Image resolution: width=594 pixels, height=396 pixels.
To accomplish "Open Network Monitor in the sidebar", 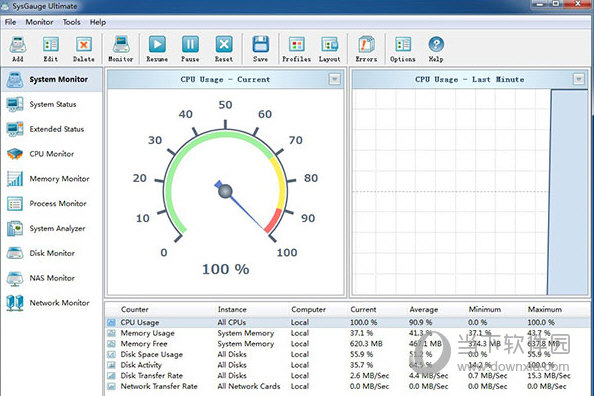I will (x=52, y=303).
